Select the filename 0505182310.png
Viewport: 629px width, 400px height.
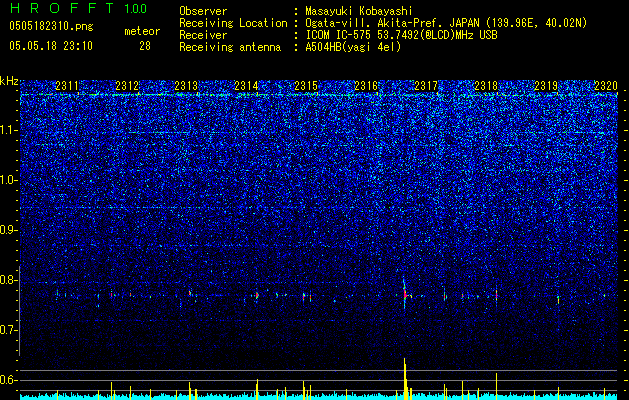(x=51, y=27)
